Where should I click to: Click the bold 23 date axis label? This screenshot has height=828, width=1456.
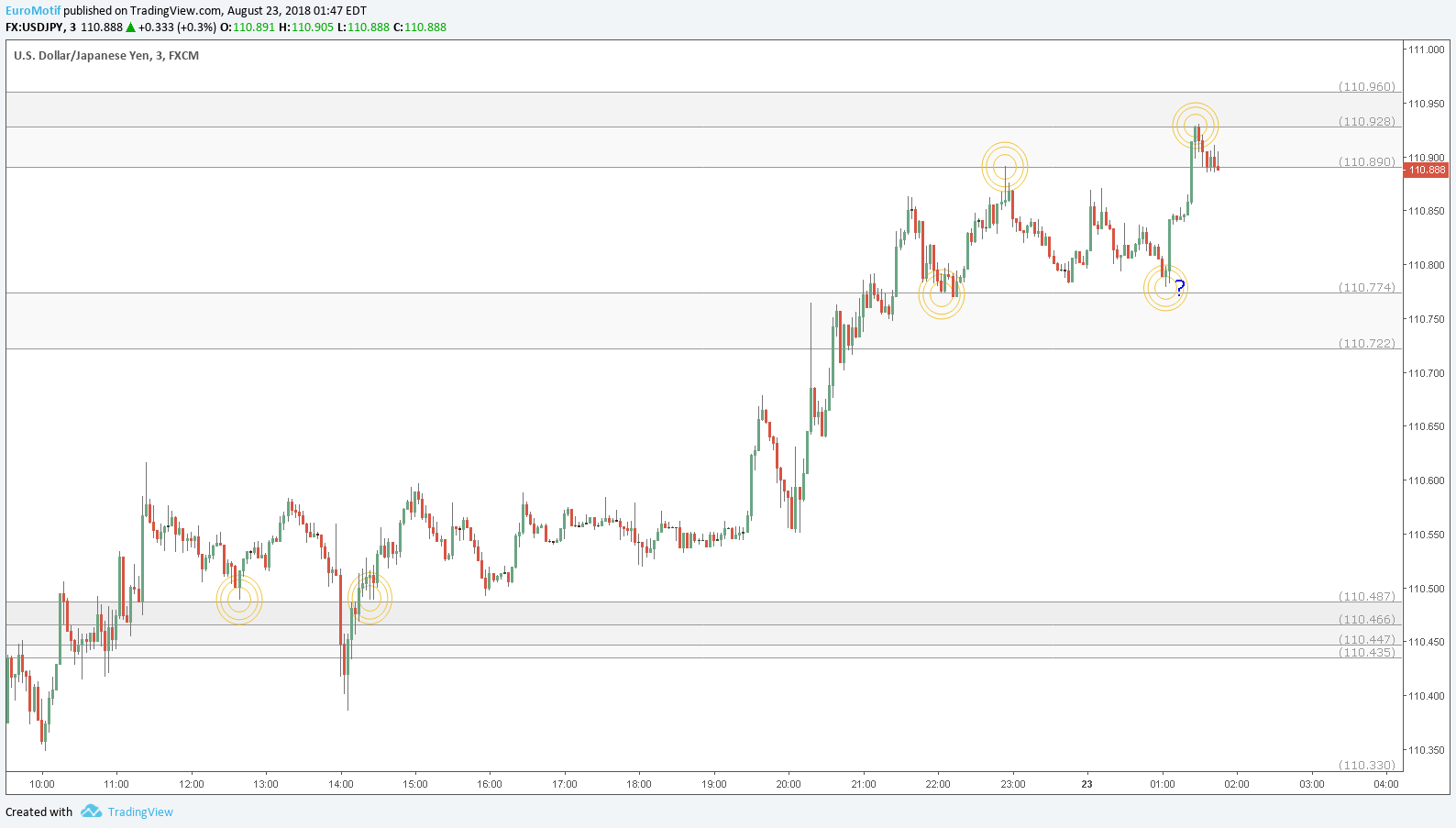click(x=1087, y=784)
